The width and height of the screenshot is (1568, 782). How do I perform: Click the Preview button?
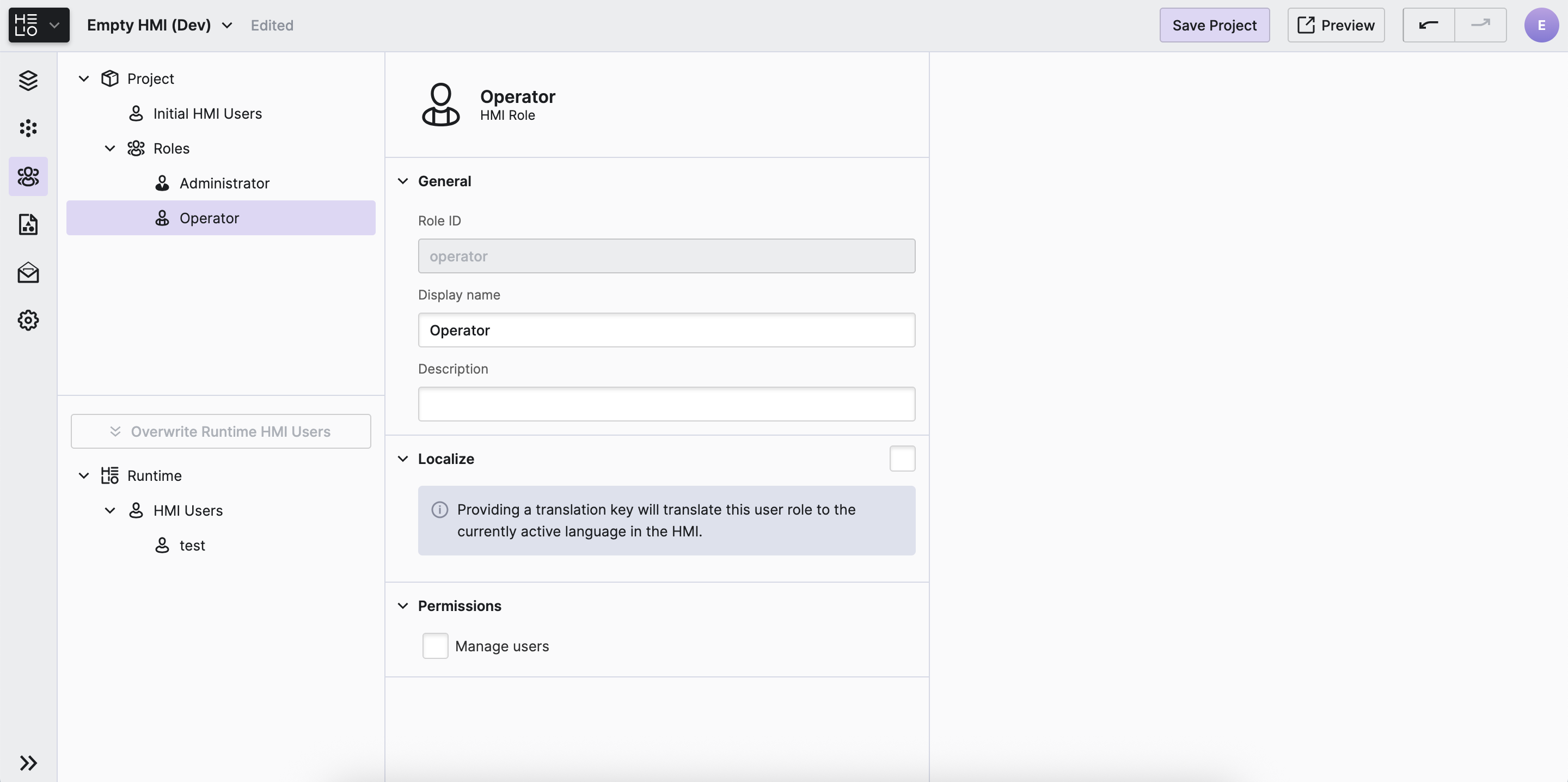pyautogui.click(x=1336, y=25)
